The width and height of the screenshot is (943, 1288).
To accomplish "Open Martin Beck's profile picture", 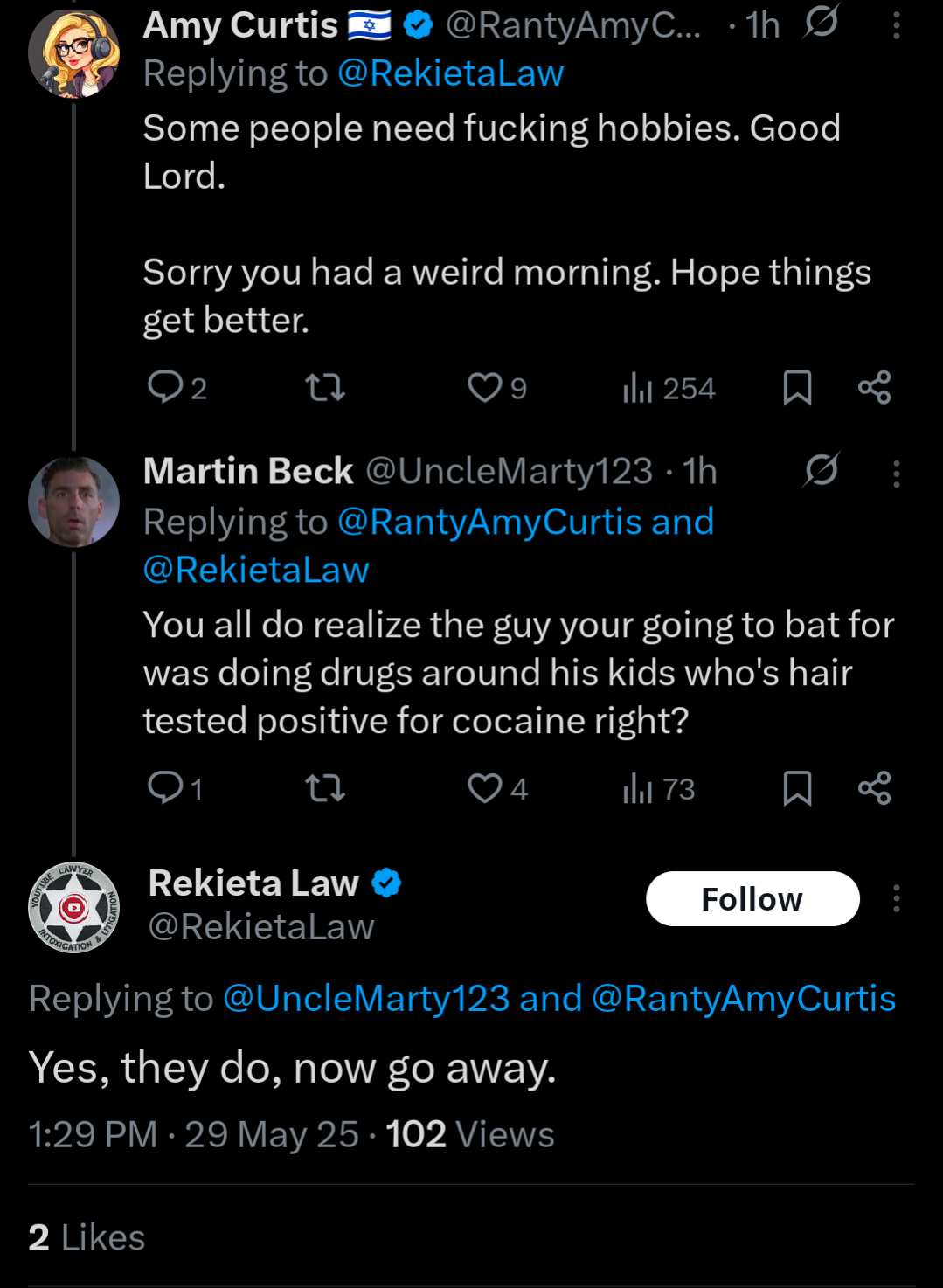I will click(73, 502).
